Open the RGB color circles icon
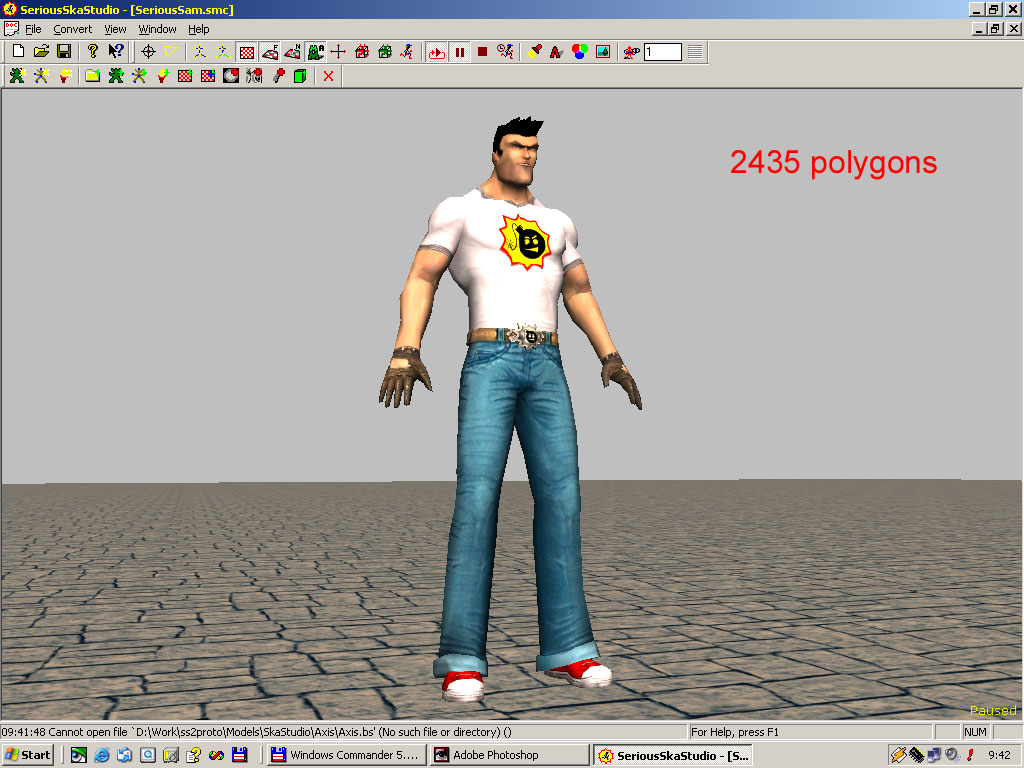The image size is (1024, 768). (x=580, y=52)
